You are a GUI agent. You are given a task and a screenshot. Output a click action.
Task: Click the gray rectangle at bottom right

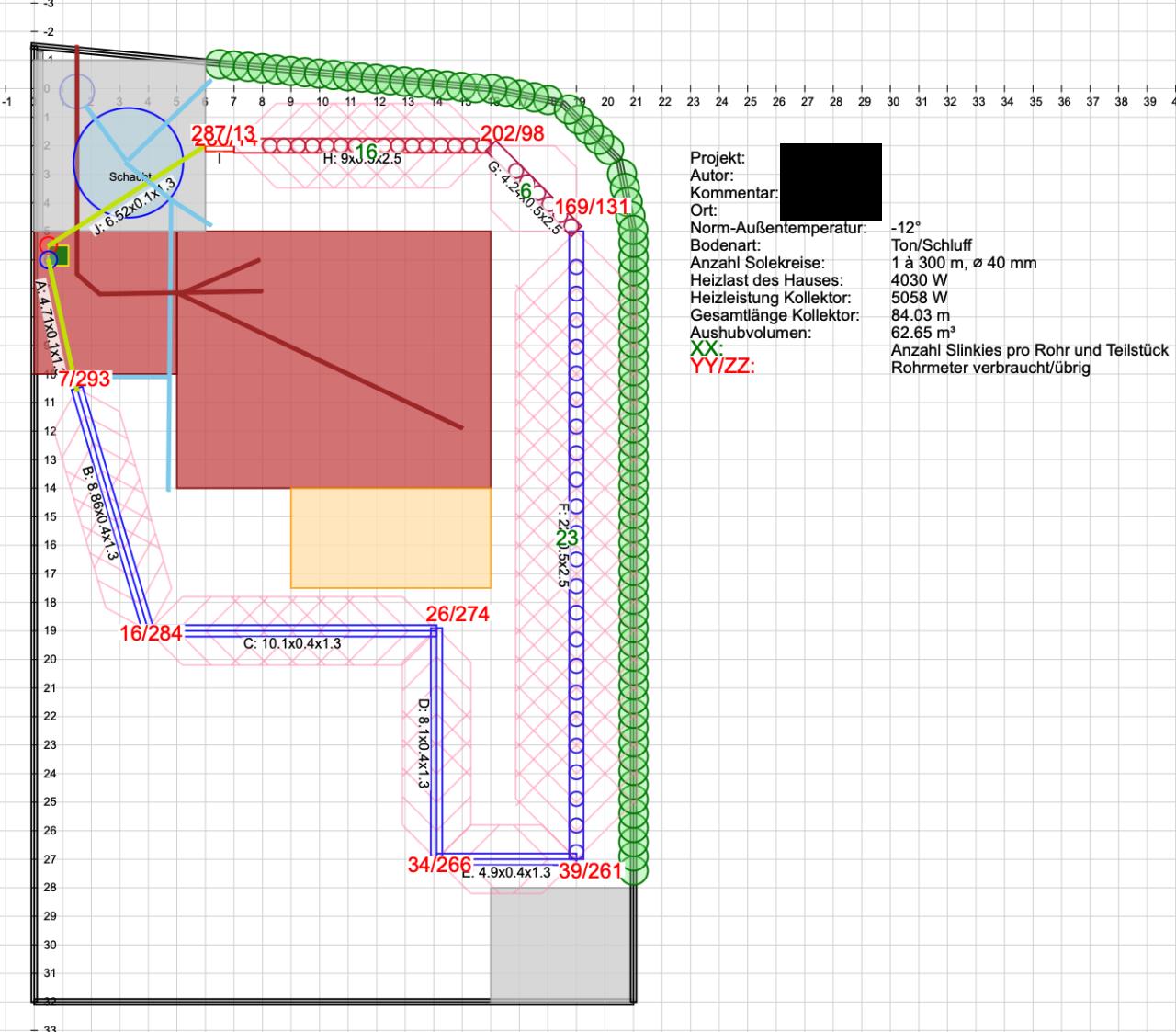click(x=560, y=944)
